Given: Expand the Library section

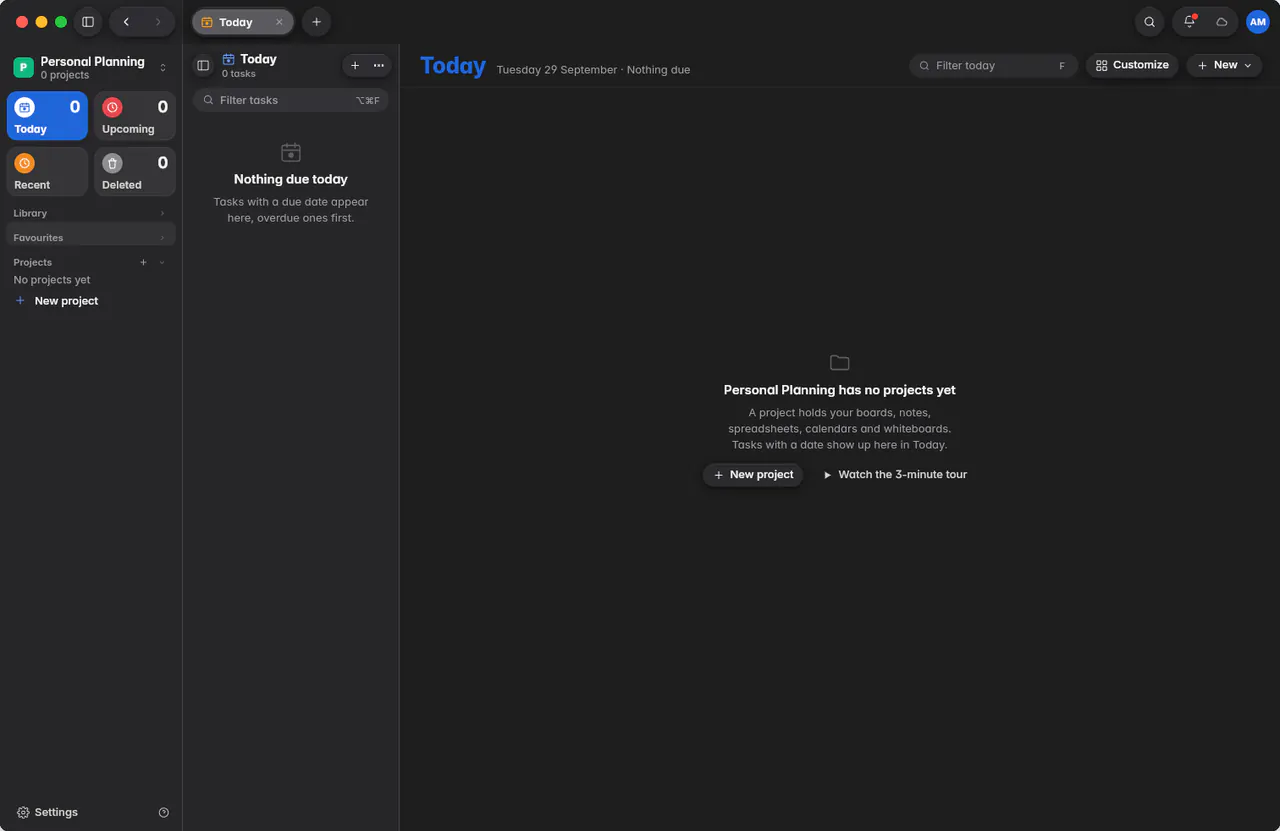Looking at the screenshot, I should coord(91,213).
